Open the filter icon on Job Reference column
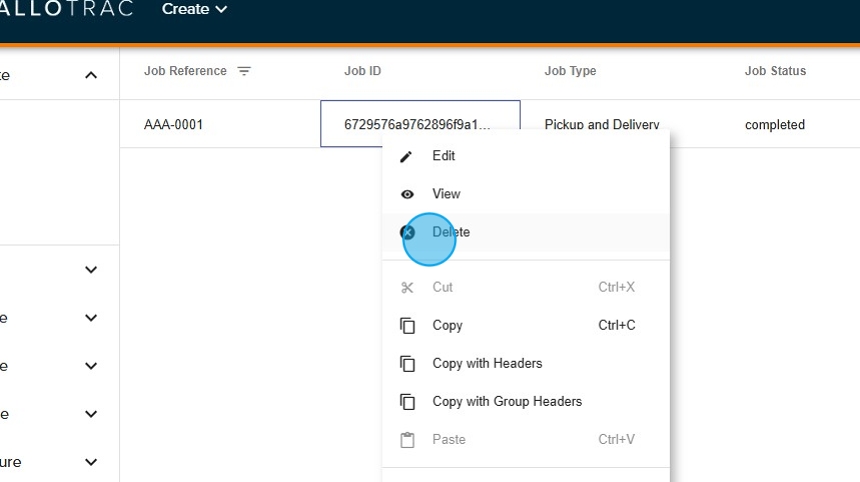 click(x=244, y=71)
